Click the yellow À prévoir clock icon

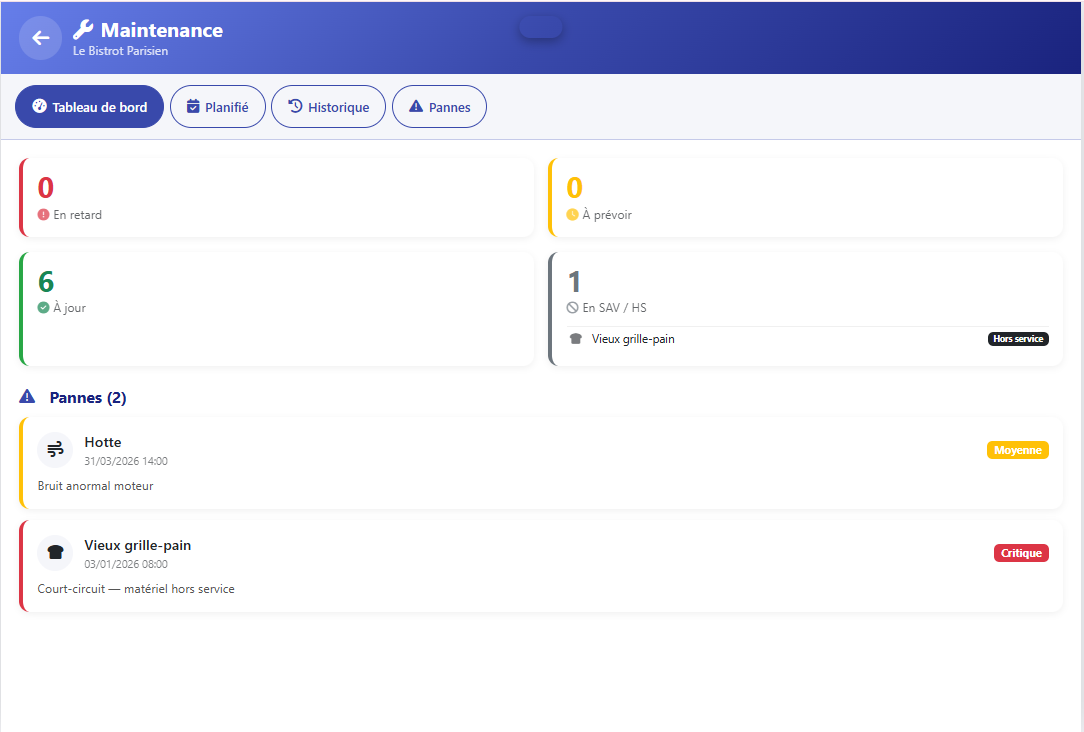pos(572,215)
